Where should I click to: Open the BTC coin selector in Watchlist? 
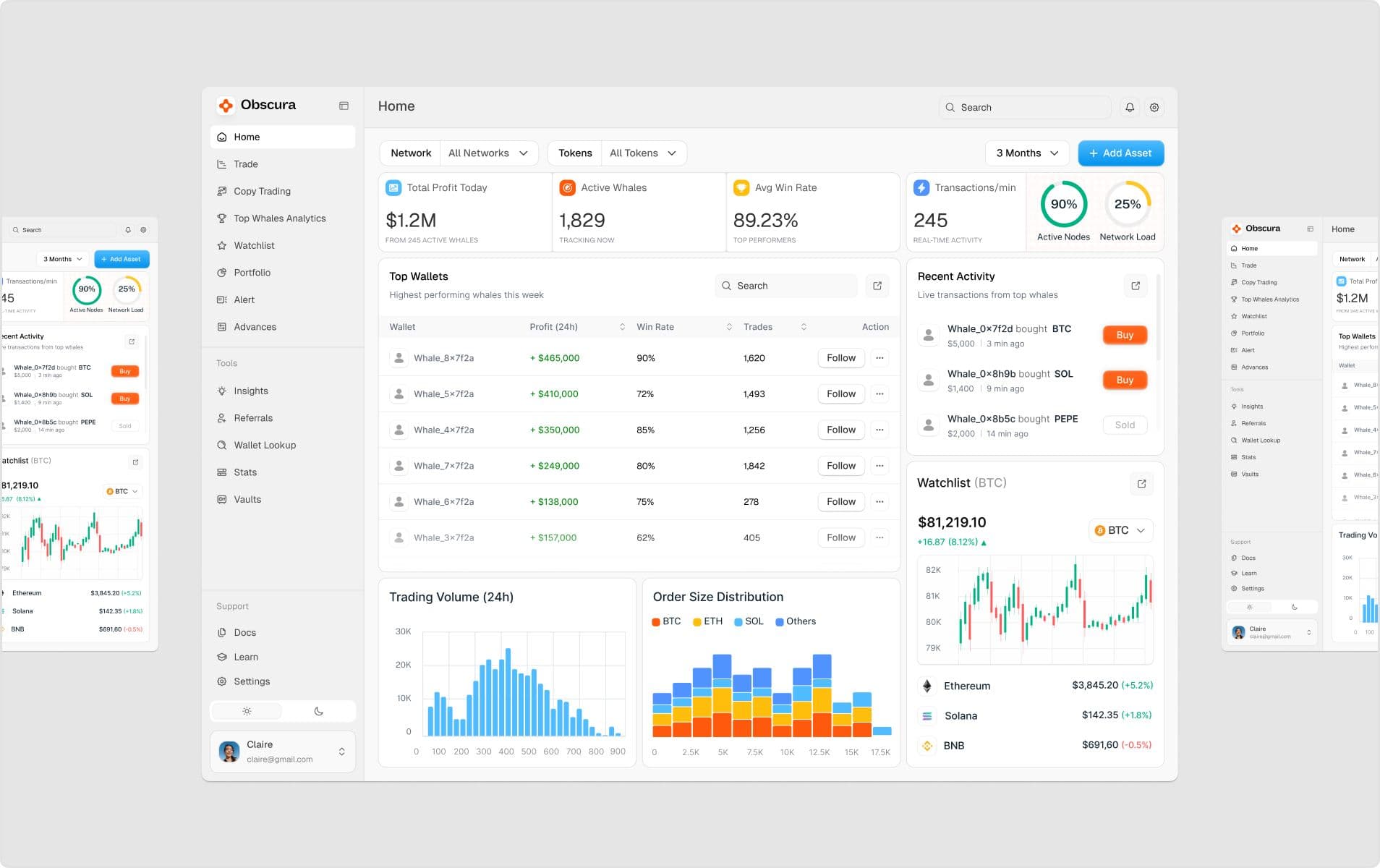tap(1120, 530)
